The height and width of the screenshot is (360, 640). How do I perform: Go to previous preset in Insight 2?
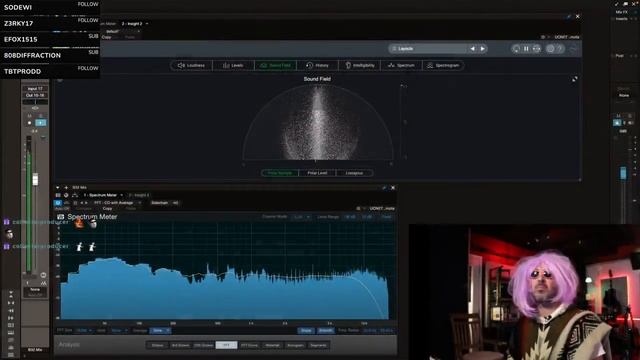click(472, 49)
